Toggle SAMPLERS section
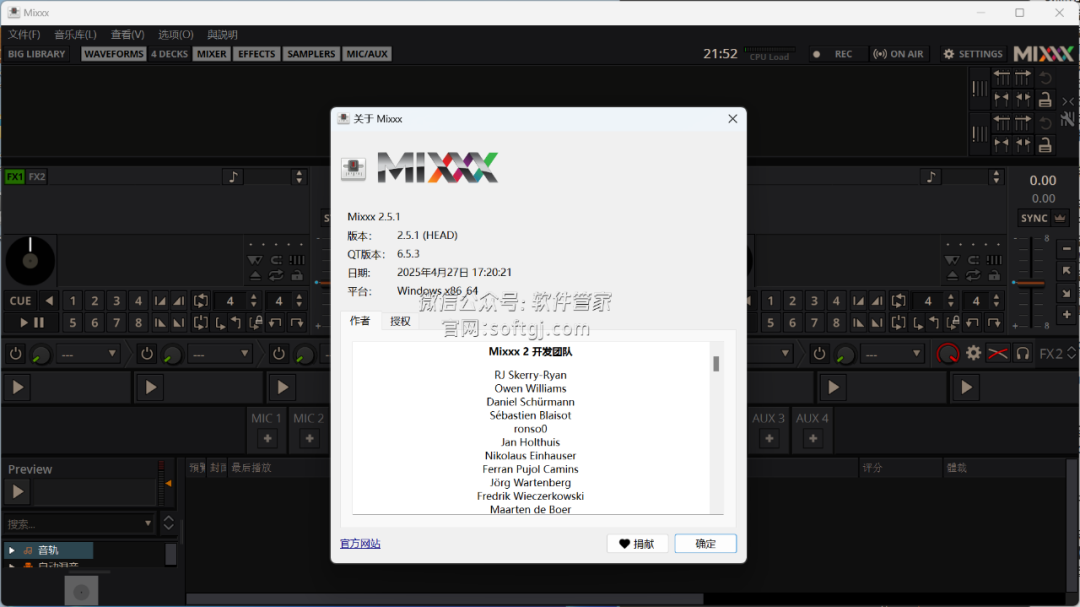The image size is (1080, 607). click(x=311, y=54)
